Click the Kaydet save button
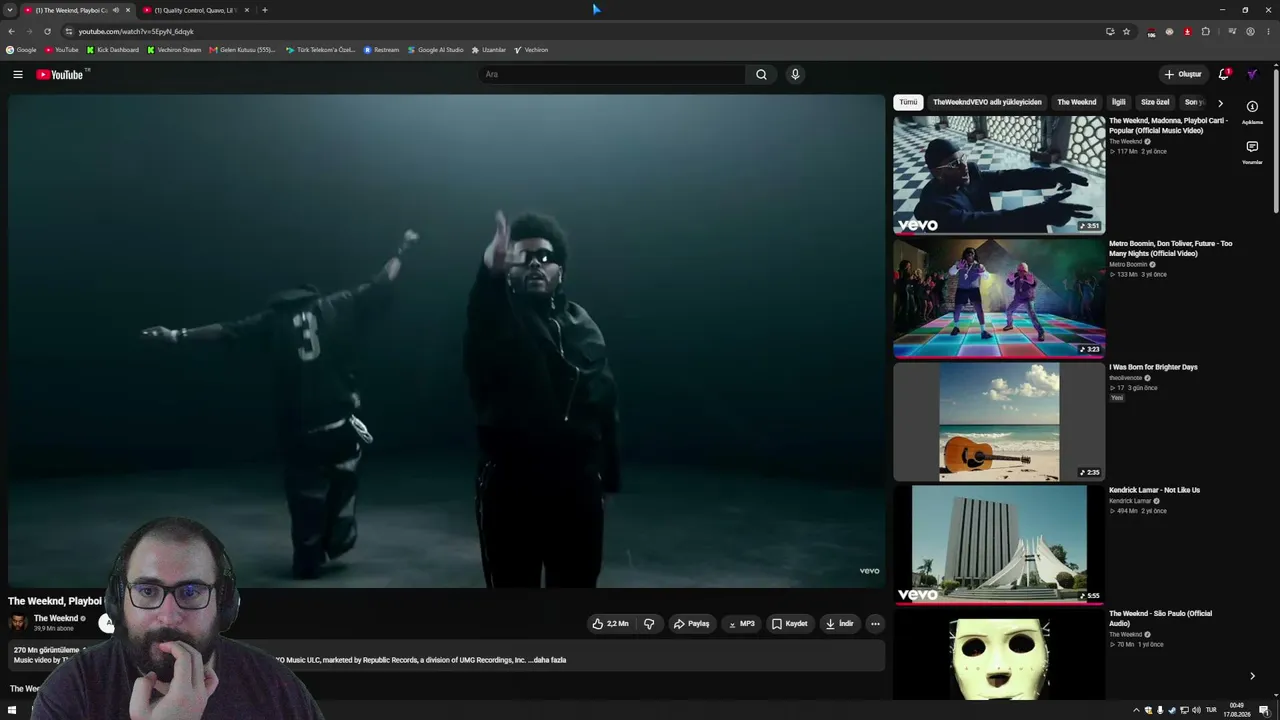The width and height of the screenshot is (1280, 720). point(790,624)
